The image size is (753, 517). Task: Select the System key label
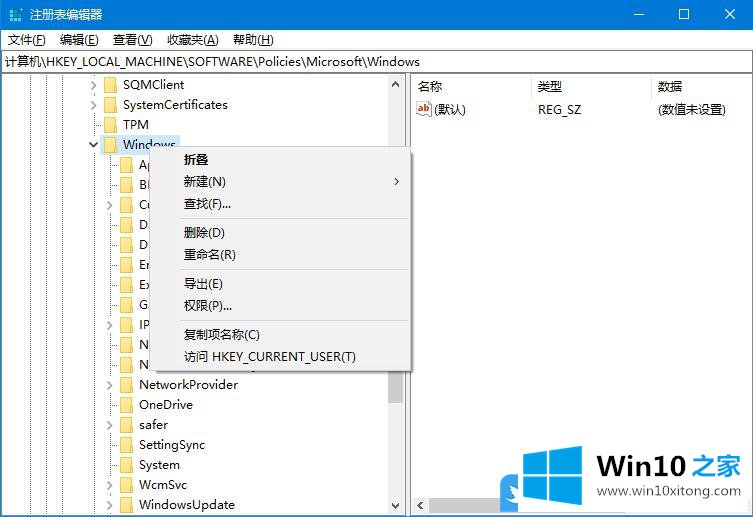(159, 465)
